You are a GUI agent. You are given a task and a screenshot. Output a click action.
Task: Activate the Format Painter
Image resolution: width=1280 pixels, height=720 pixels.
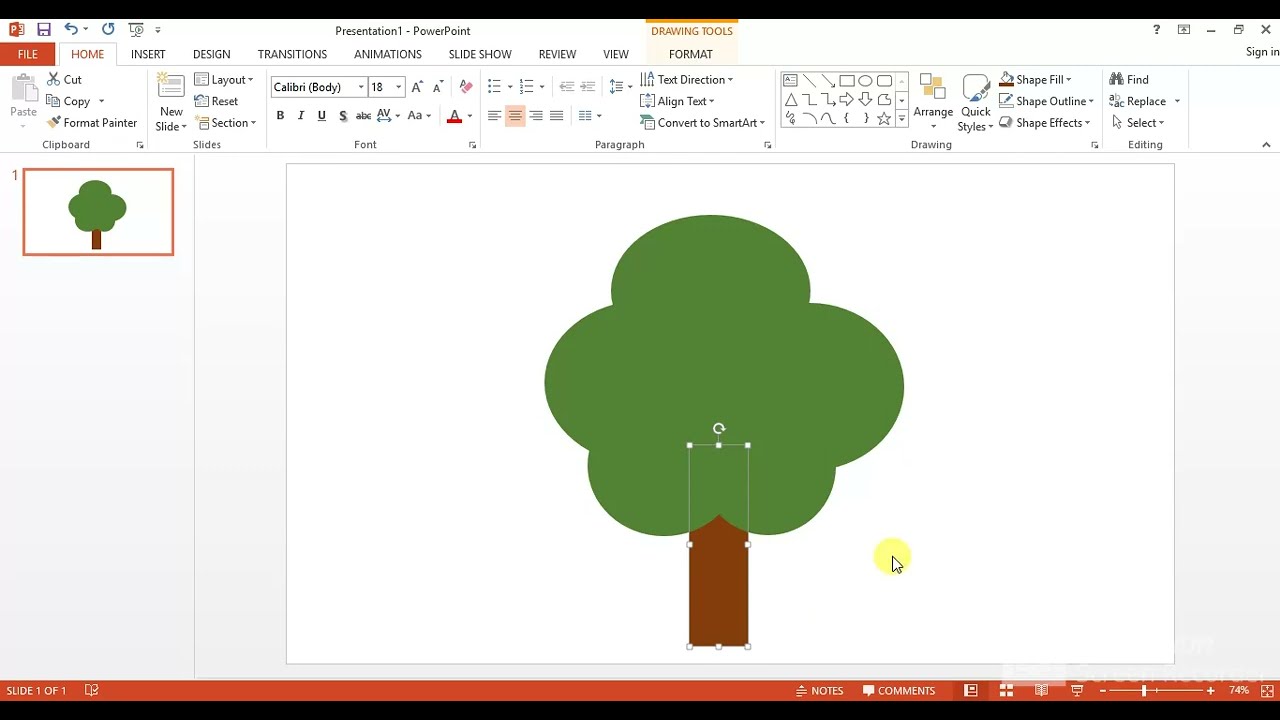coord(92,123)
